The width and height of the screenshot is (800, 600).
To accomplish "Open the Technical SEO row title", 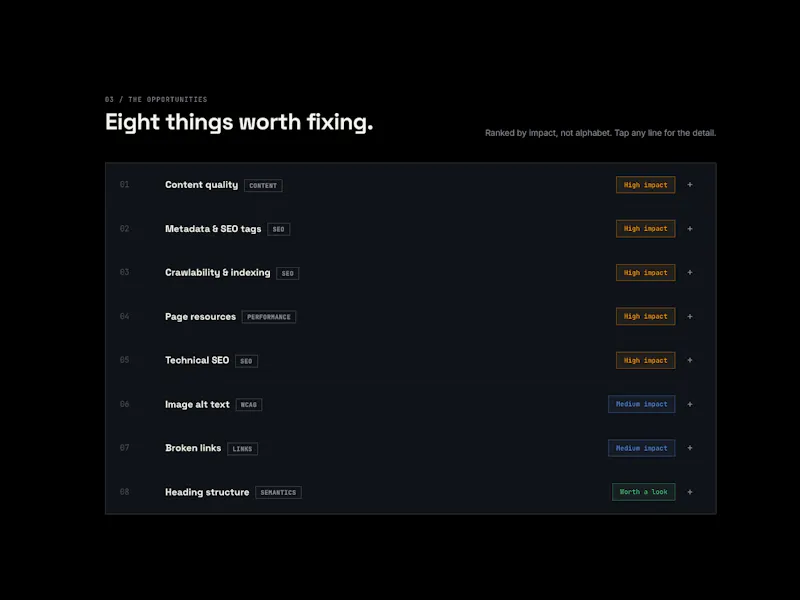I will (x=197, y=360).
